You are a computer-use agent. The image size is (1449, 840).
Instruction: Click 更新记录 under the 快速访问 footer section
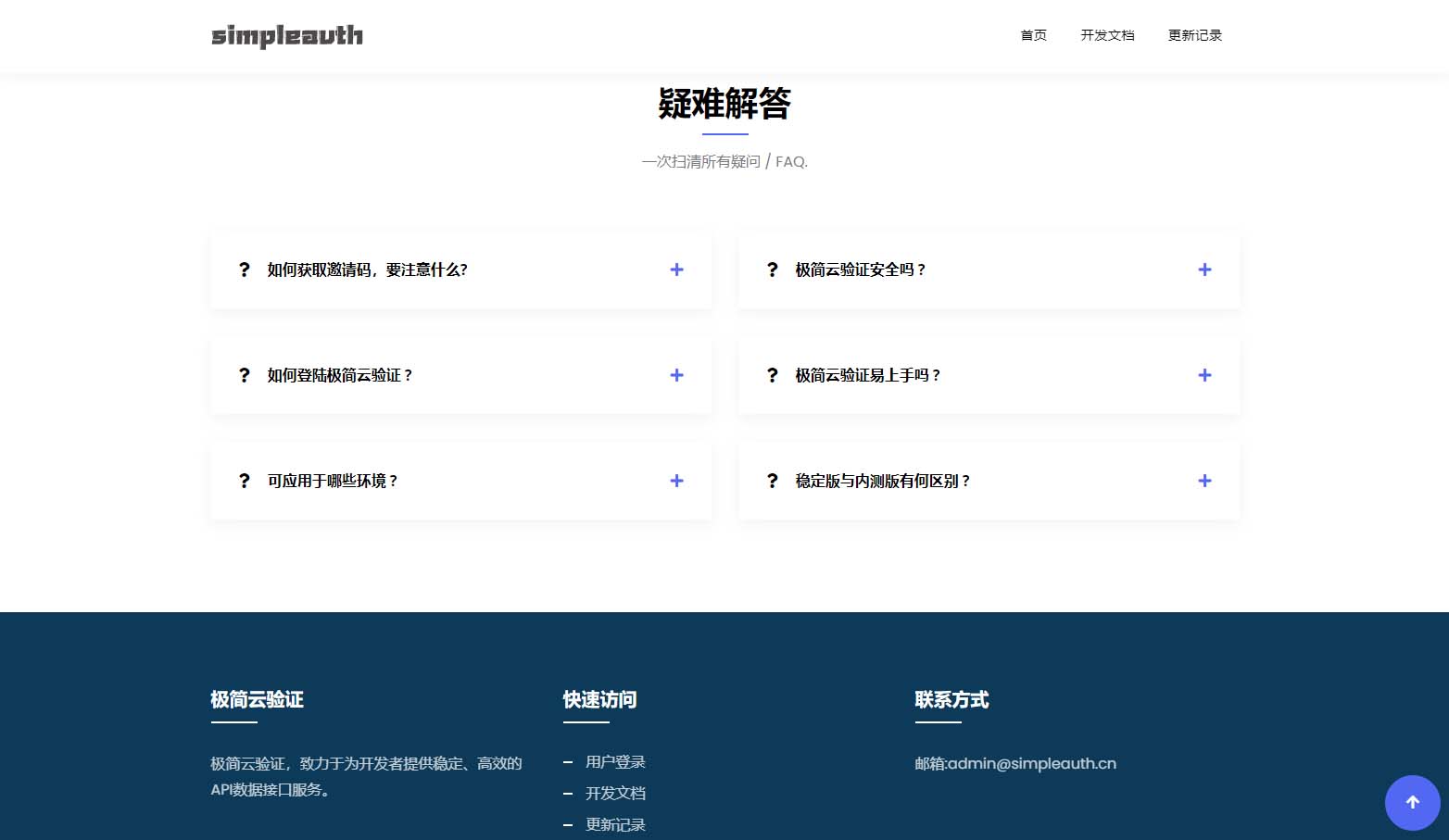pyautogui.click(x=615, y=824)
